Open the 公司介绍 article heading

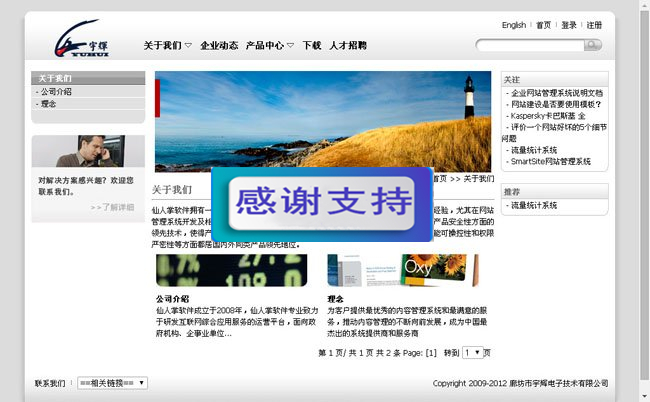172,299
